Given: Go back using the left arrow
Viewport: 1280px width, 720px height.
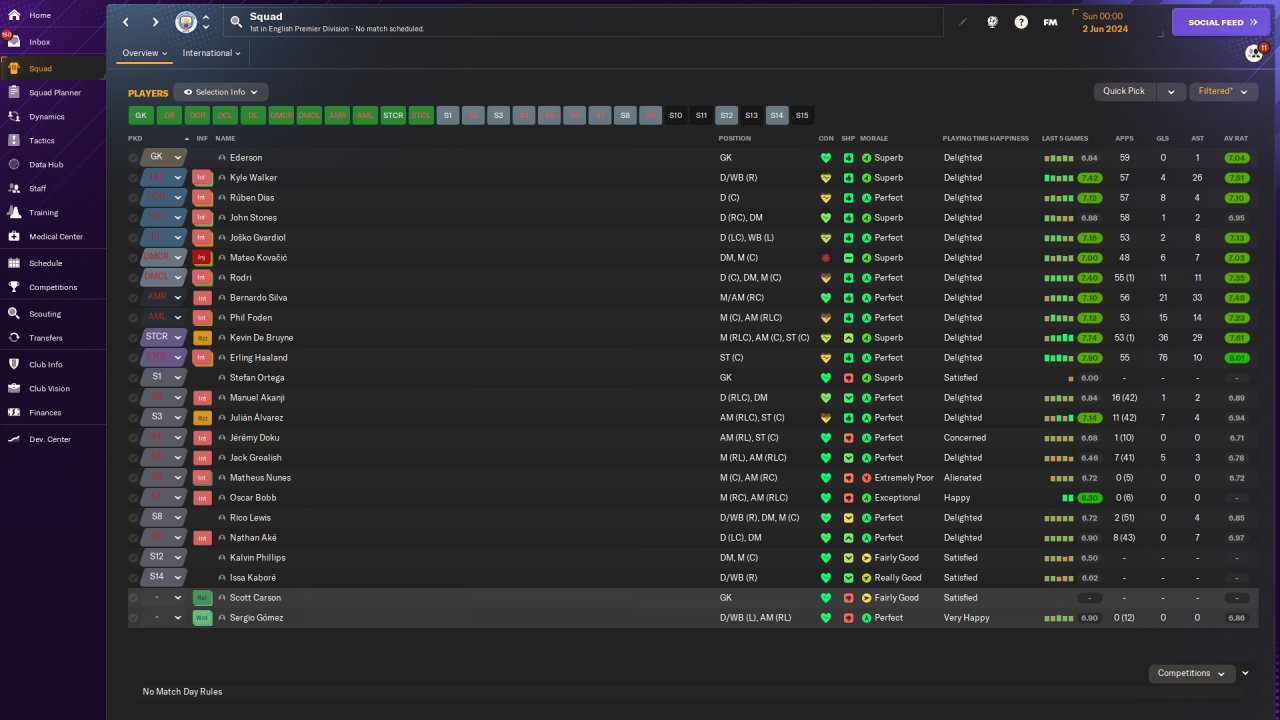Looking at the screenshot, I should 126,22.
